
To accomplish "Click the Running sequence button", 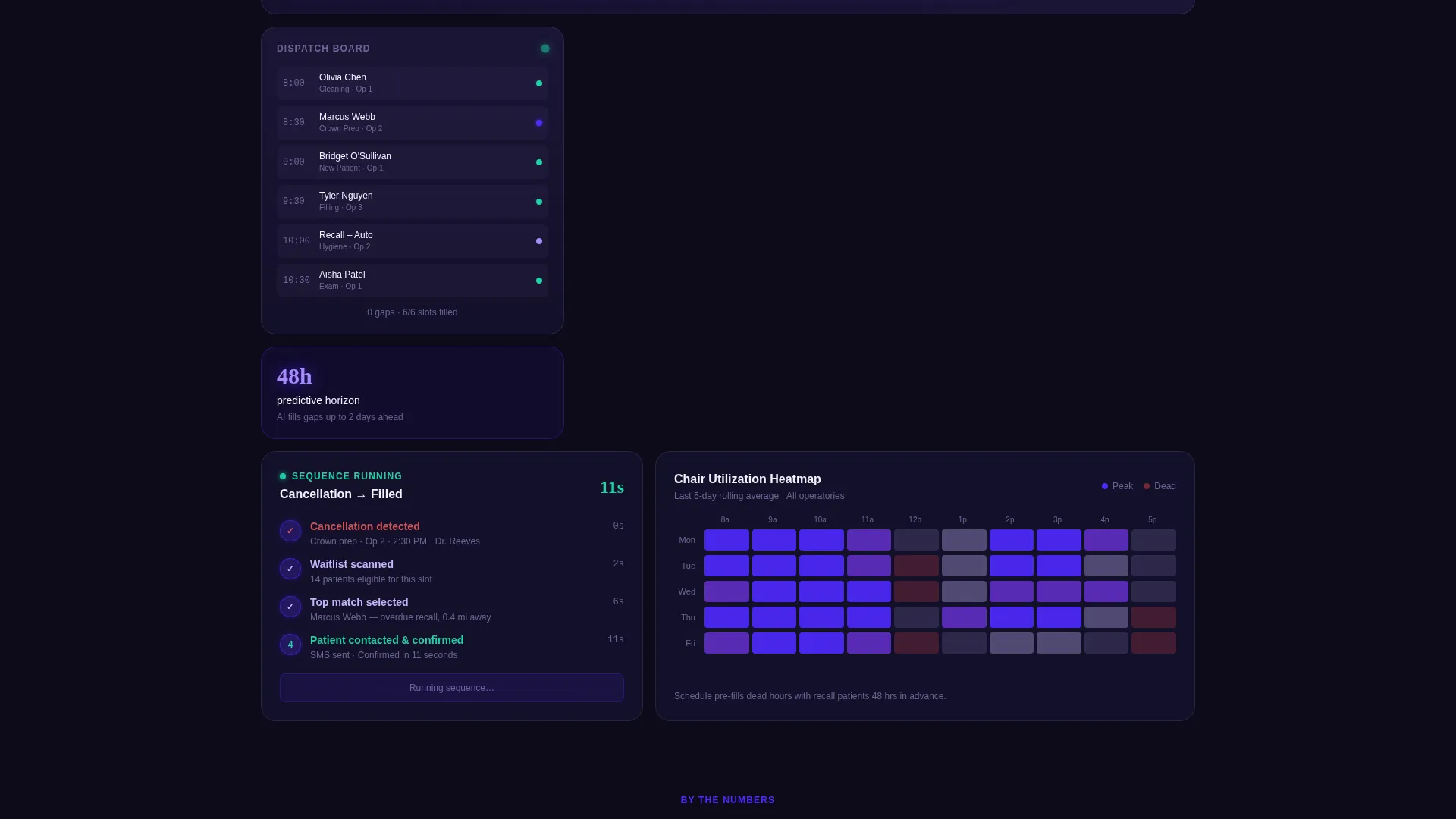I will tap(452, 688).
